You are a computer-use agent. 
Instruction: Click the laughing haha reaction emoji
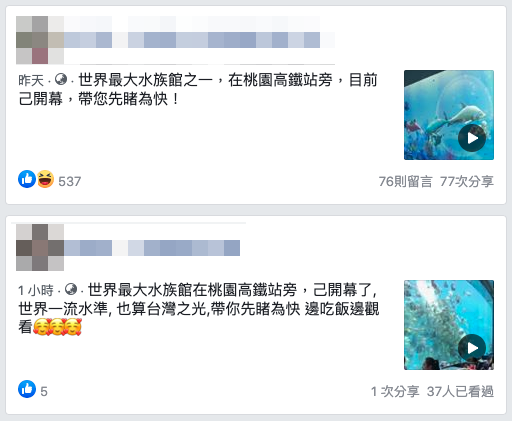(45, 179)
